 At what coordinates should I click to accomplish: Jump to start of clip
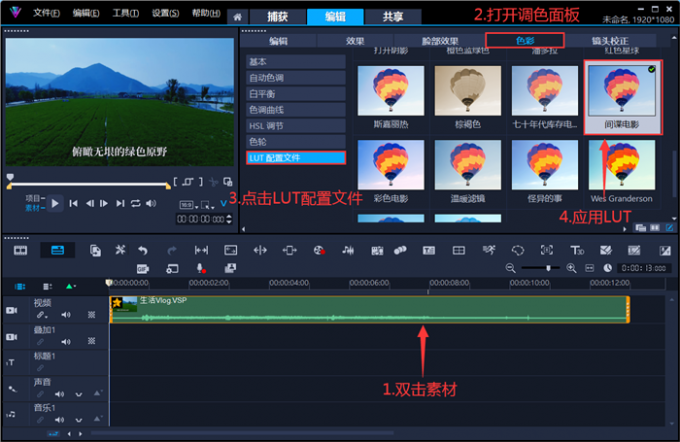pos(73,203)
